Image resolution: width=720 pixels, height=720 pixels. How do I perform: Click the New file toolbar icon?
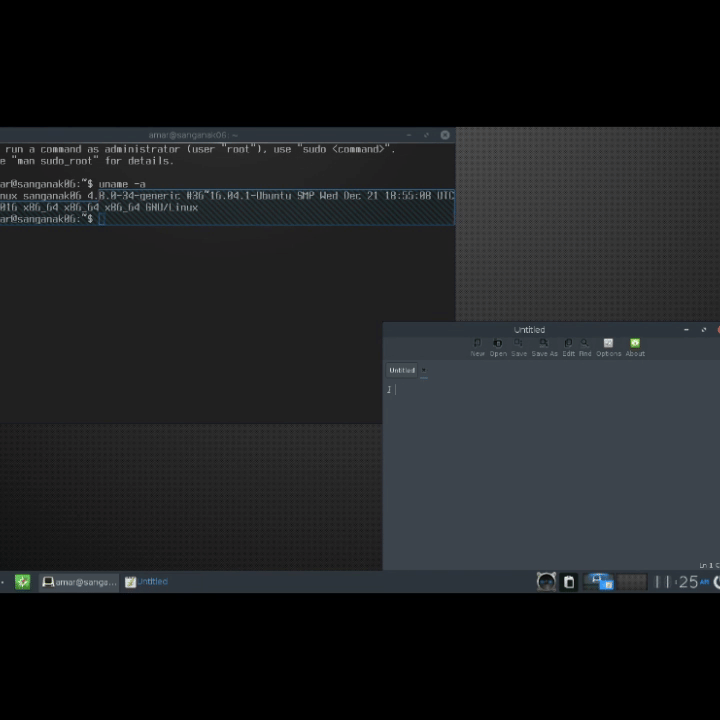[x=477, y=346]
